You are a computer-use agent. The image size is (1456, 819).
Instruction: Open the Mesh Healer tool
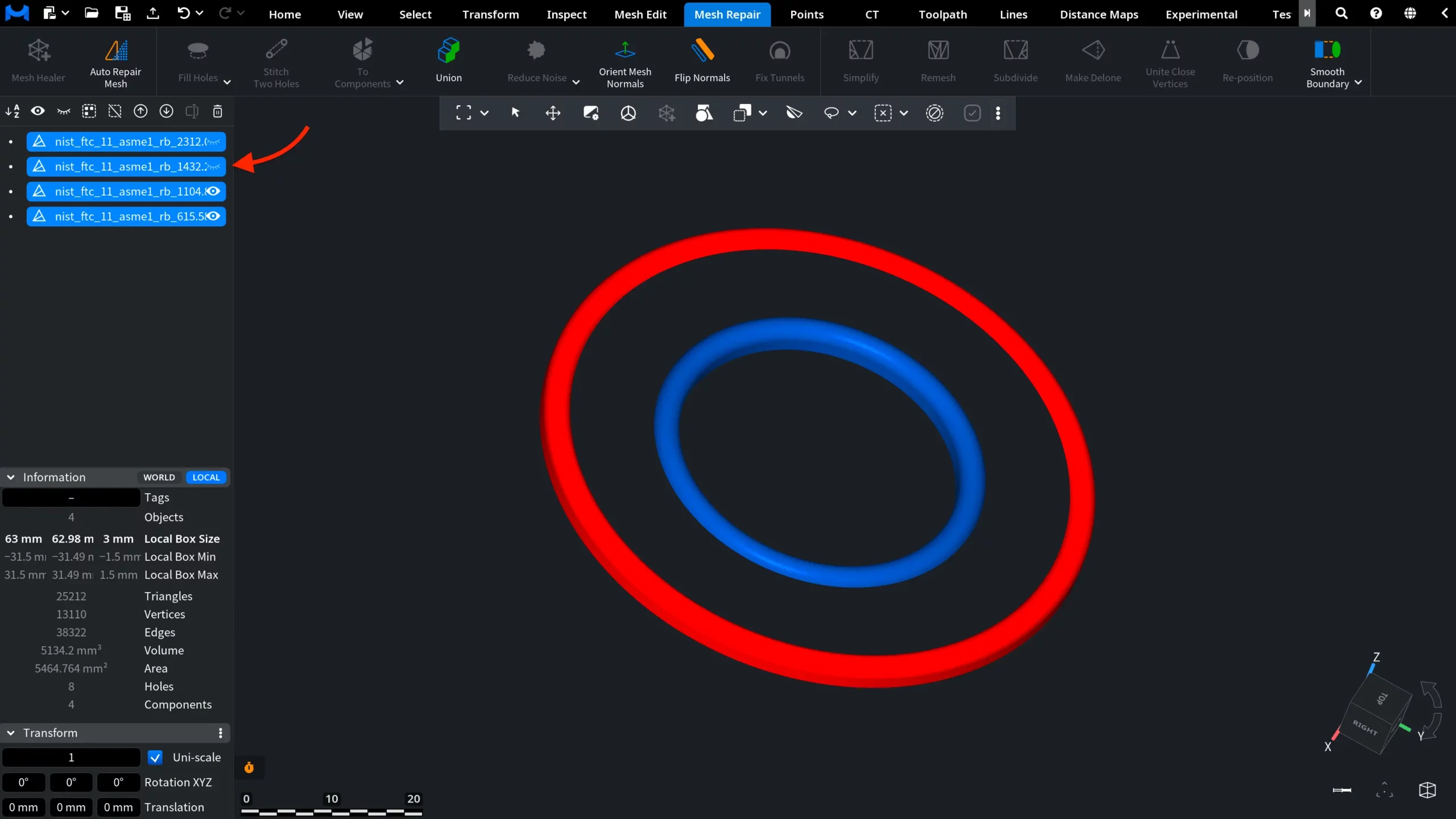point(39,61)
